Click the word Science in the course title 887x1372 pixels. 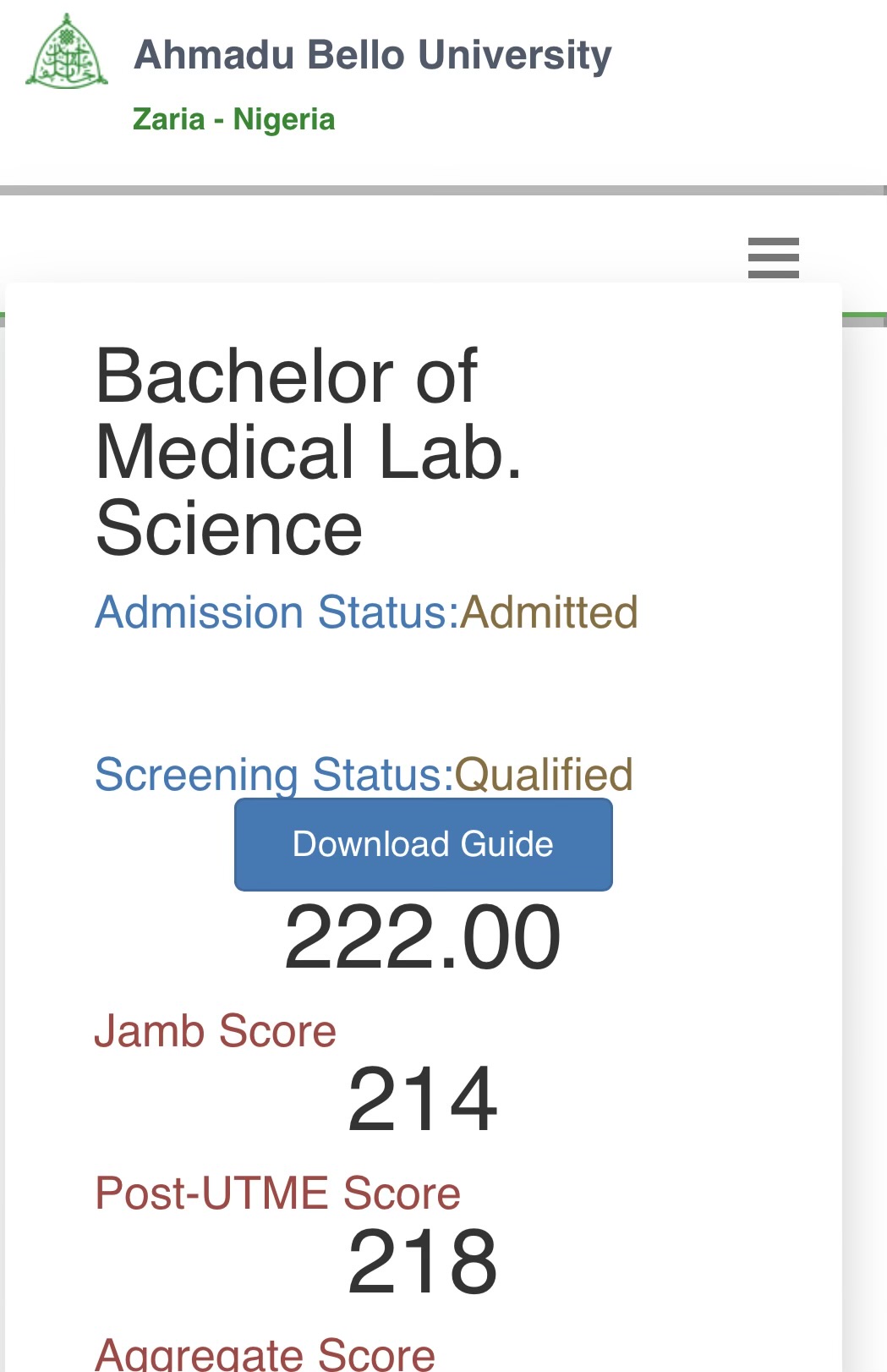(x=229, y=529)
